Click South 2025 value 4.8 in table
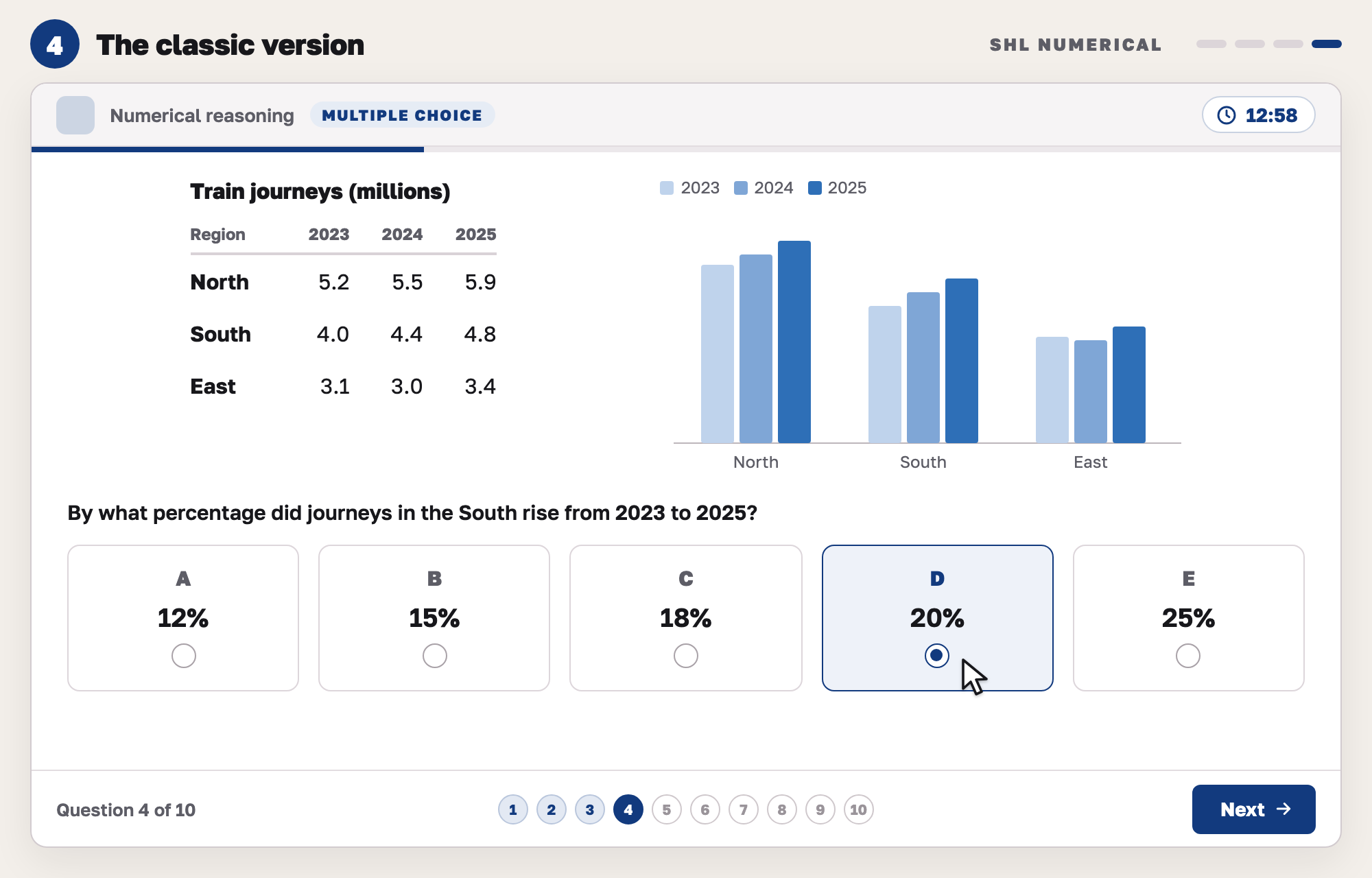Screen dimensions: 1372x878 480,334
